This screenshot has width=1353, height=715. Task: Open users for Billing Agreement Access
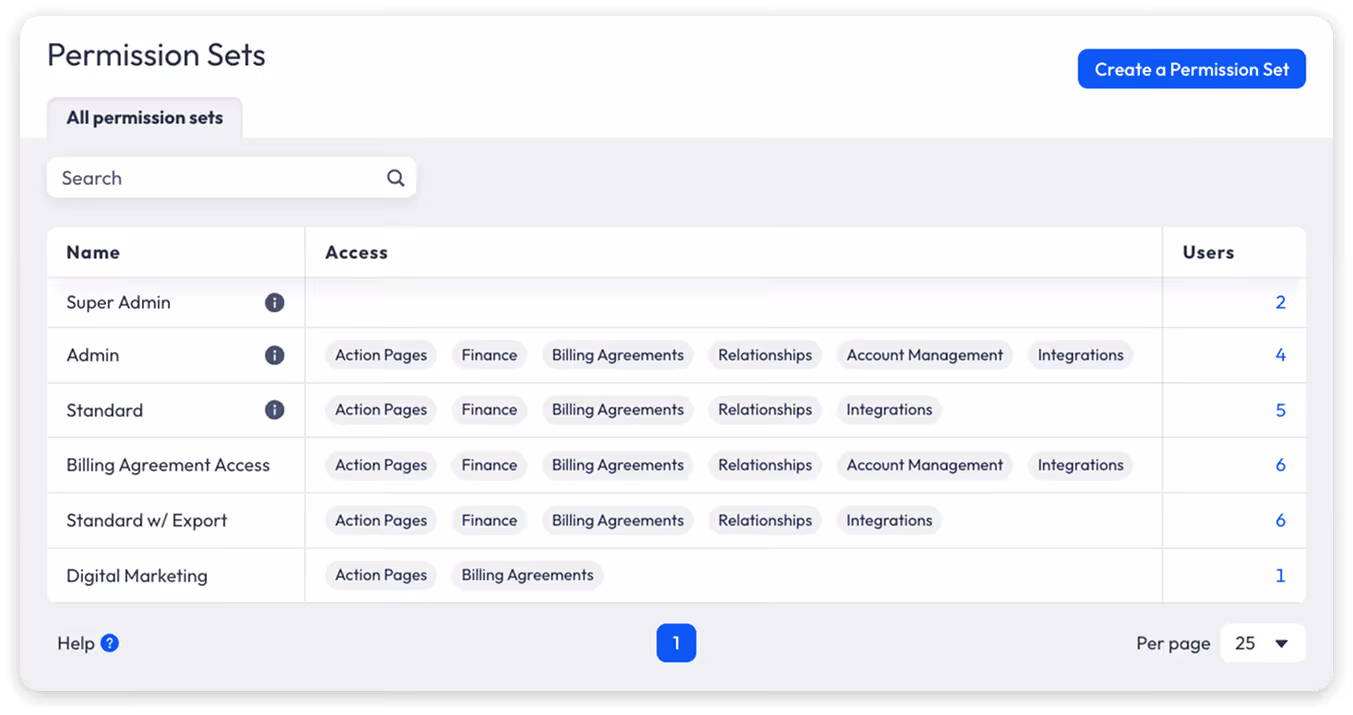pos(1280,465)
